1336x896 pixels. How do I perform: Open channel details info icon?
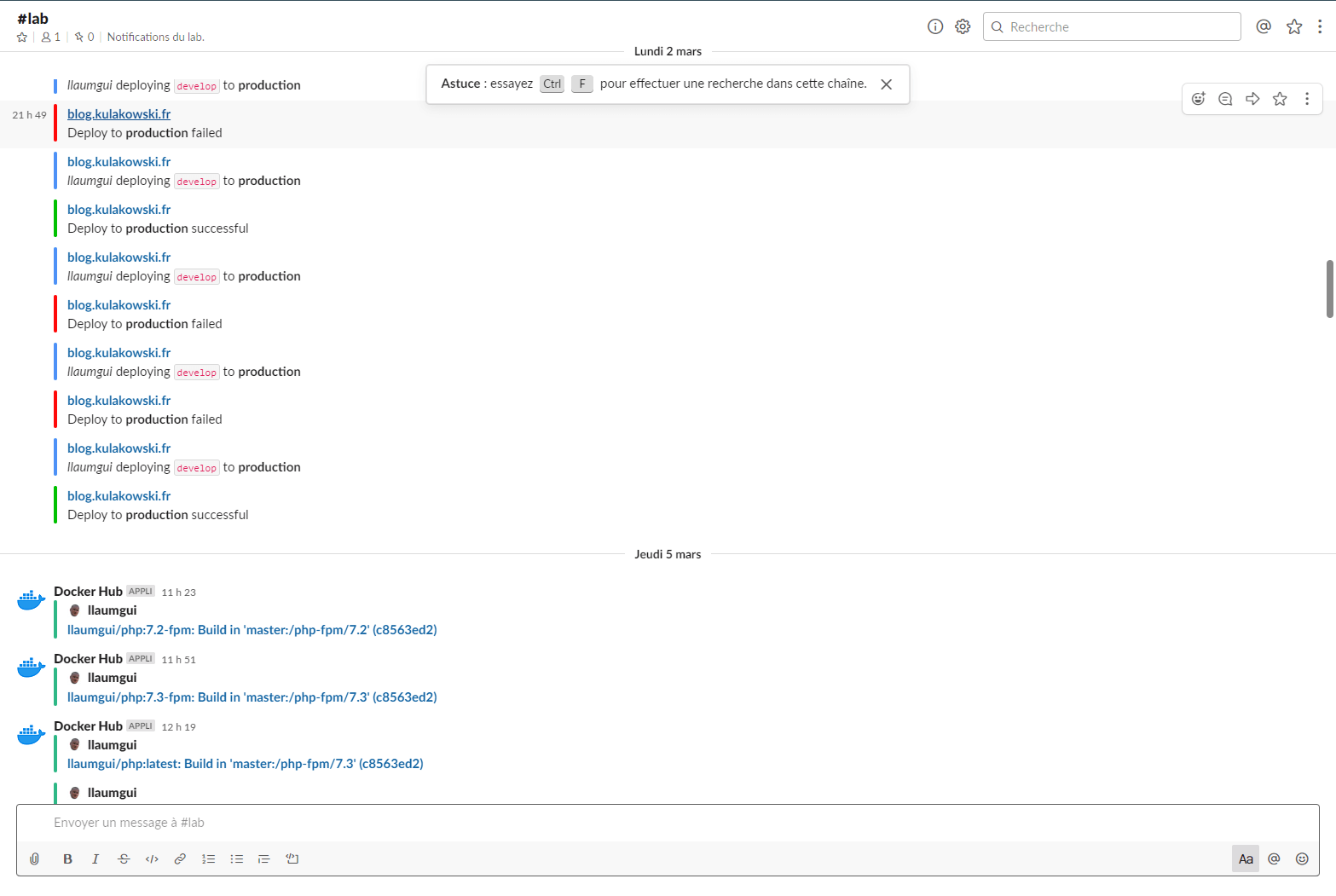(x=935, y=26)
